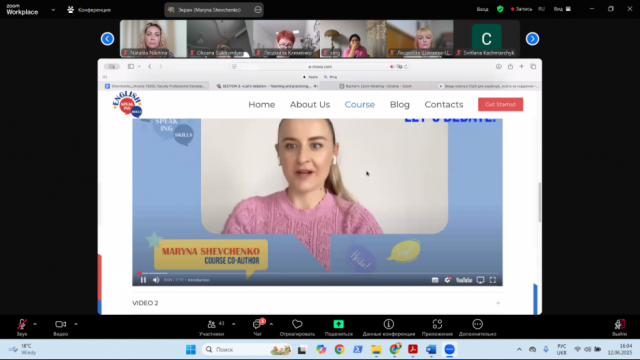The image size is (640, 360).
Task: Expand participants options arrow
Action: [x=233, y=324]
